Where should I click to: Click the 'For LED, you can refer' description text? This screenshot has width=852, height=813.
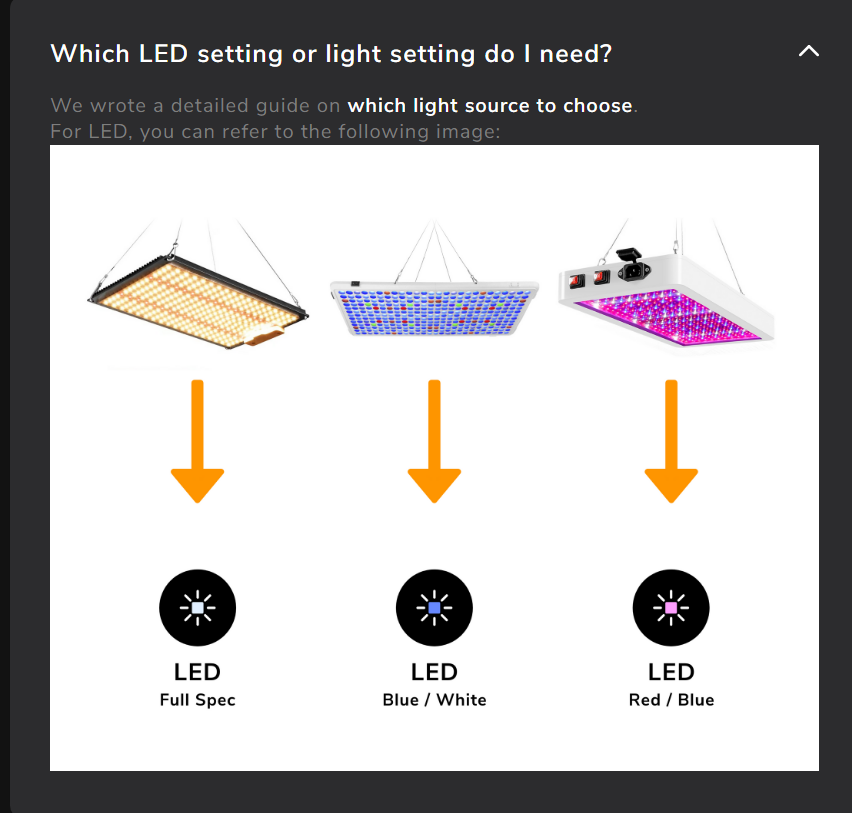point(275,132)
